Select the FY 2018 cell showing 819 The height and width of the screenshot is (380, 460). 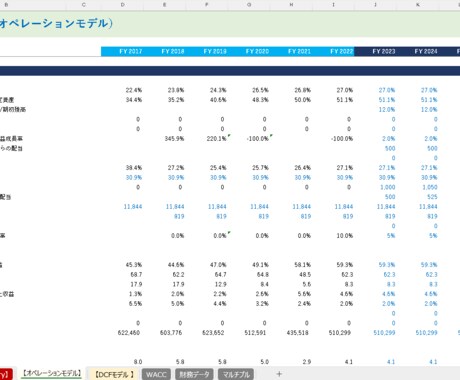point(179,216)
